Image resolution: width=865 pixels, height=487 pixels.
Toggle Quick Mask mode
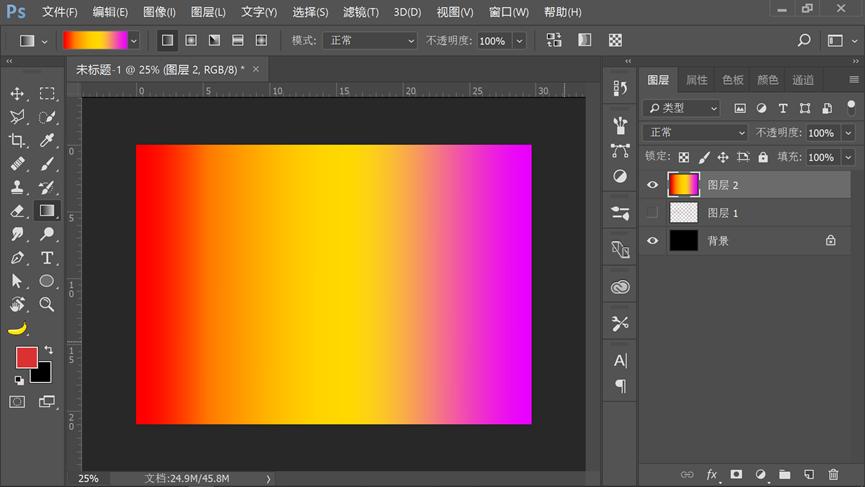point(17,402)
